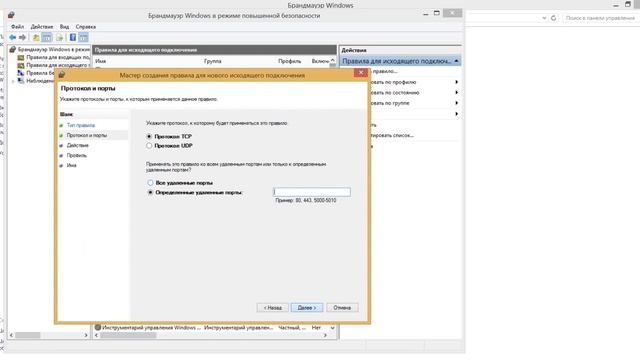This screenshot has width=640, height=360.
Task: Click the firewall icon in the wizard title bar
Action: pos(62,75)
